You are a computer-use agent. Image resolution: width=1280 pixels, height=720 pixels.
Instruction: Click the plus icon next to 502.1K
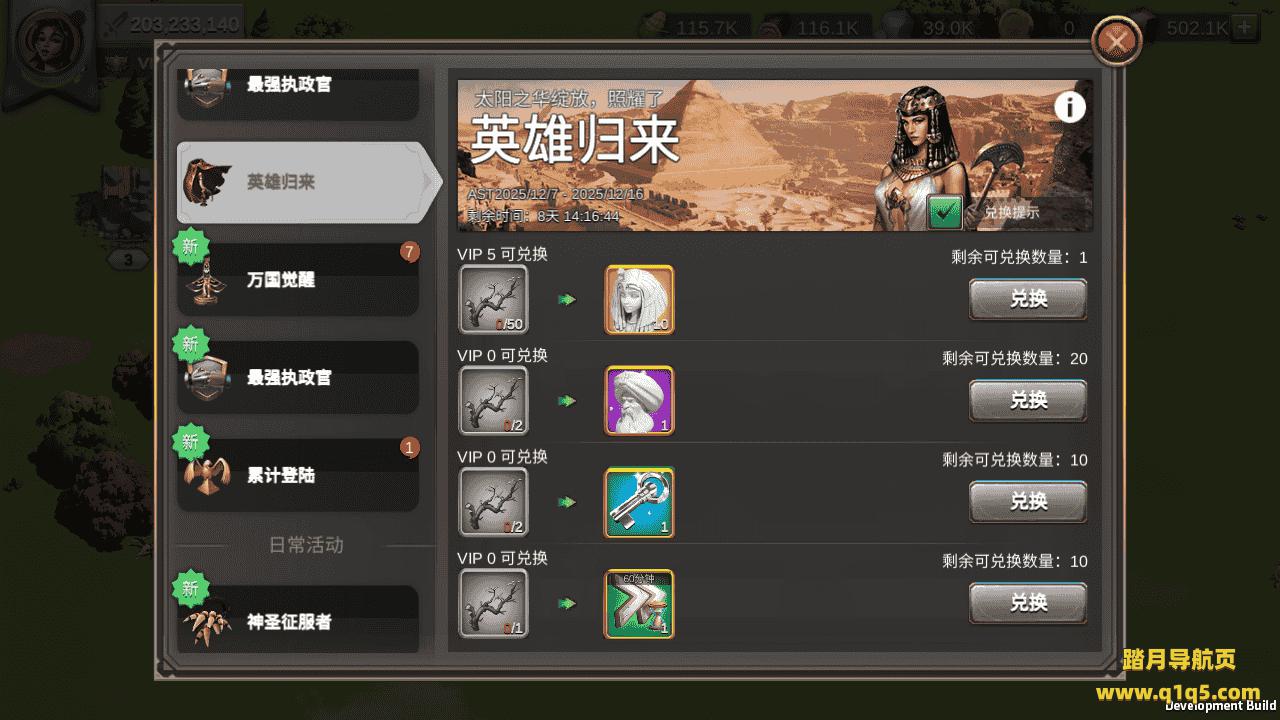[1244, 27]
